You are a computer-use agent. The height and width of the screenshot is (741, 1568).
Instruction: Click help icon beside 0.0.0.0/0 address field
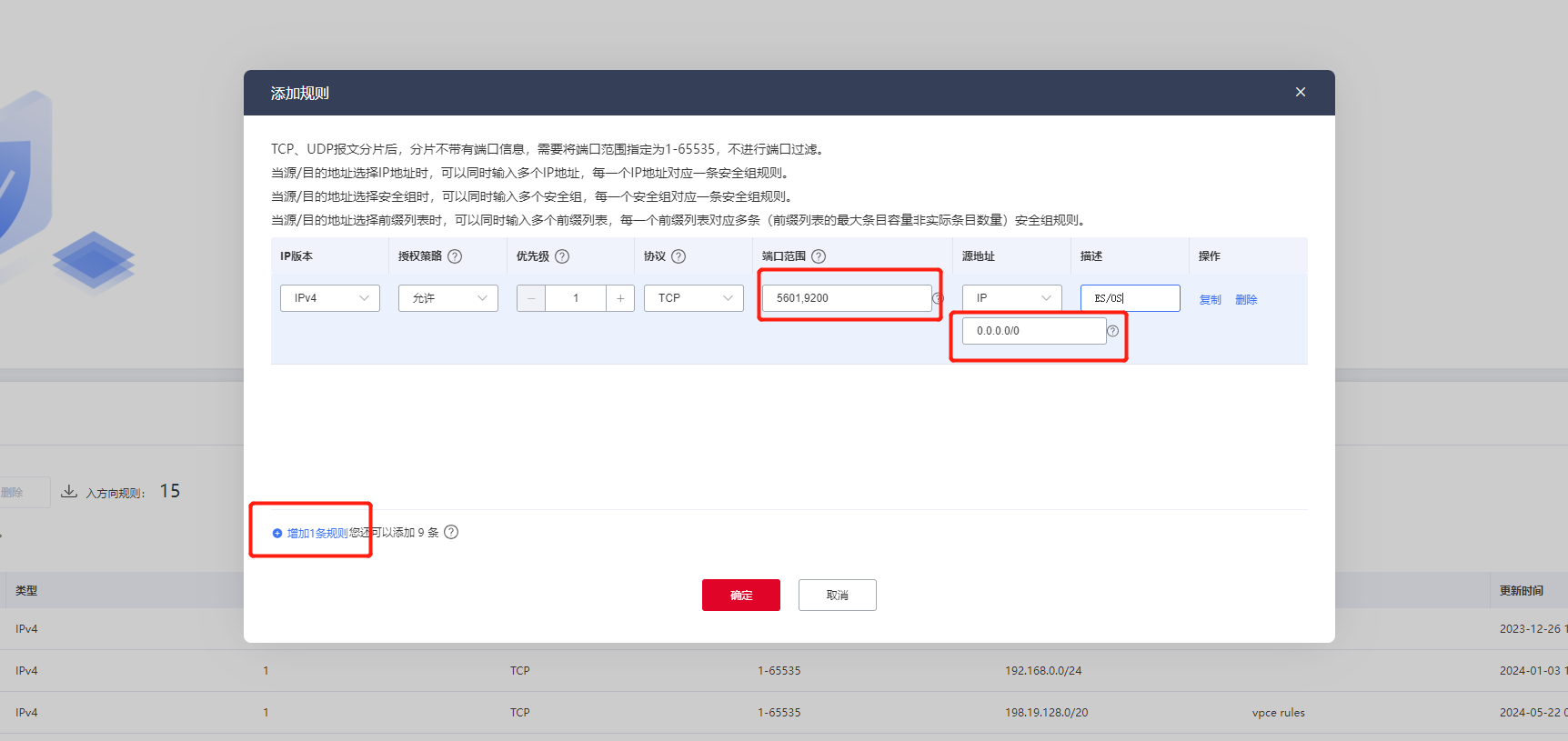coord(1112,331)
